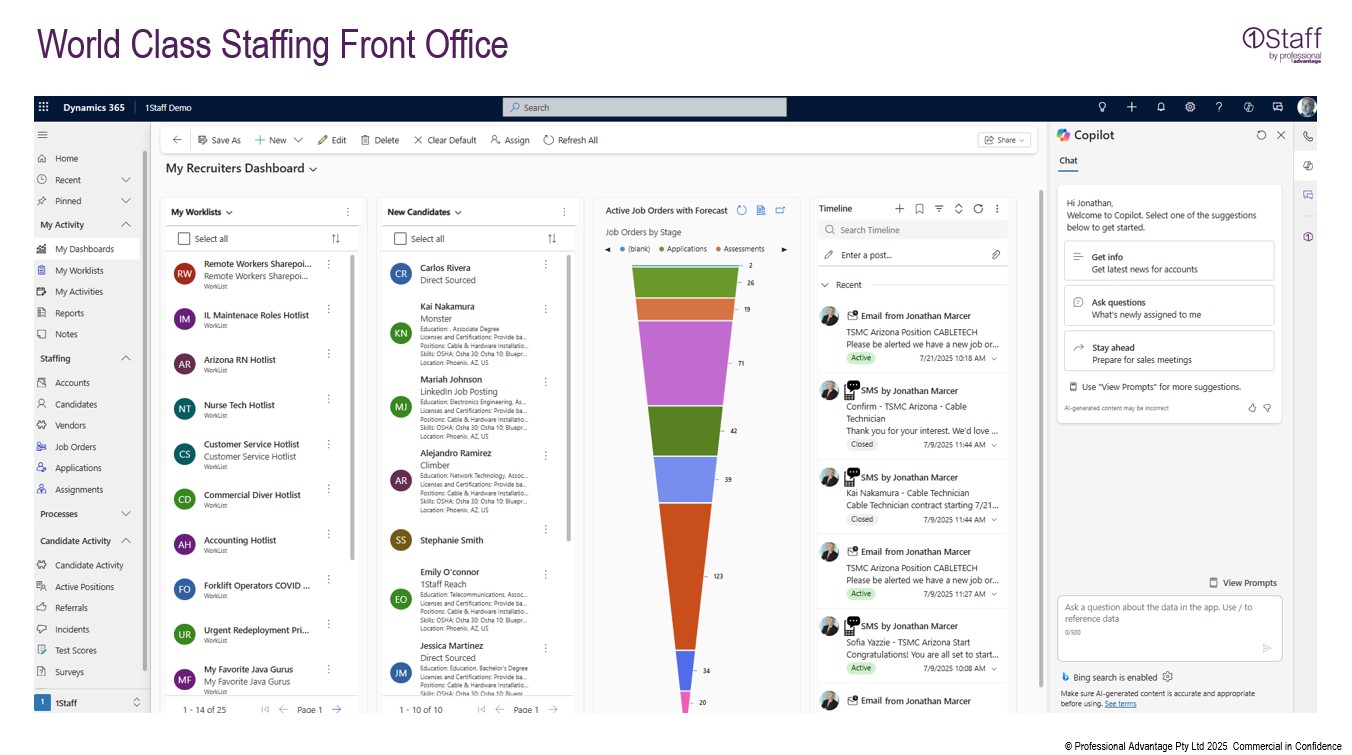Refresh the Active Job Orders chart
The width and height of the screenshot is (1352, 755).
point(741,210)
